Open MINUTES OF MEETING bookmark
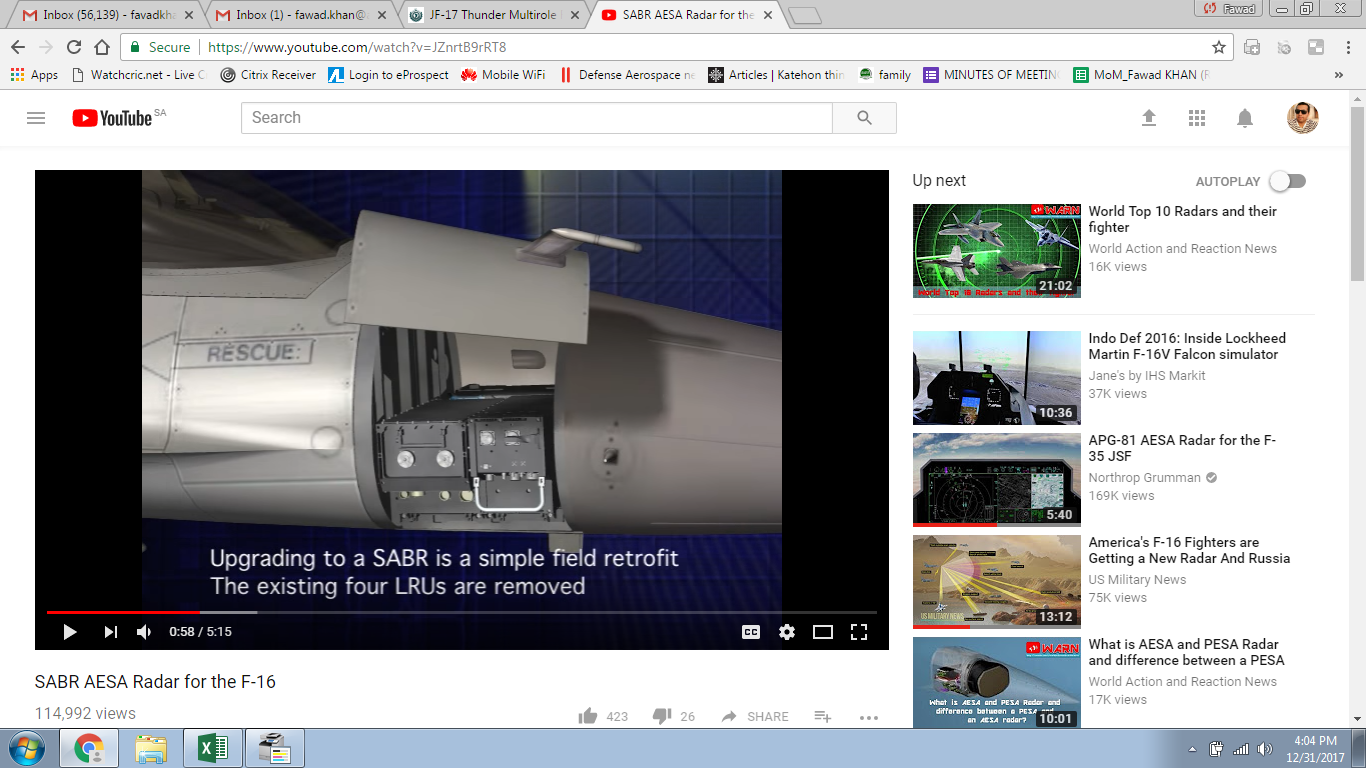This screenshot has height=768, width=1366. [990, 75]
